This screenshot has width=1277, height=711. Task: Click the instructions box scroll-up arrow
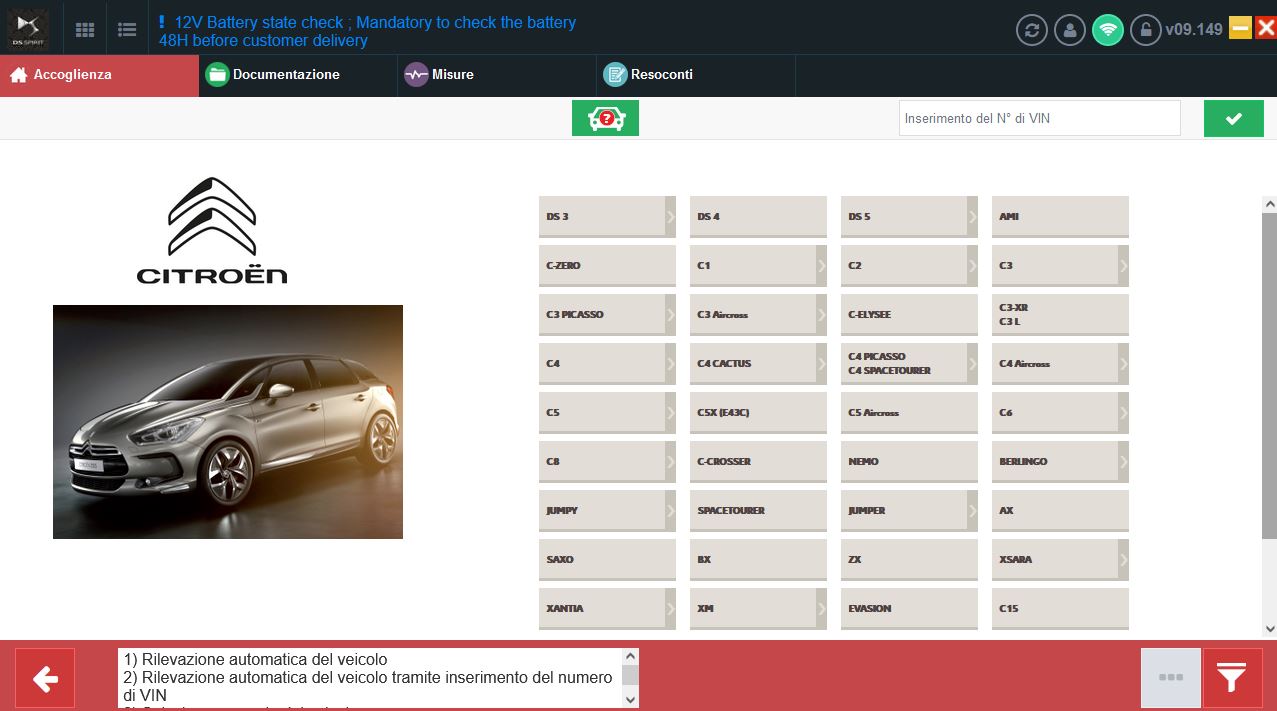630,657
